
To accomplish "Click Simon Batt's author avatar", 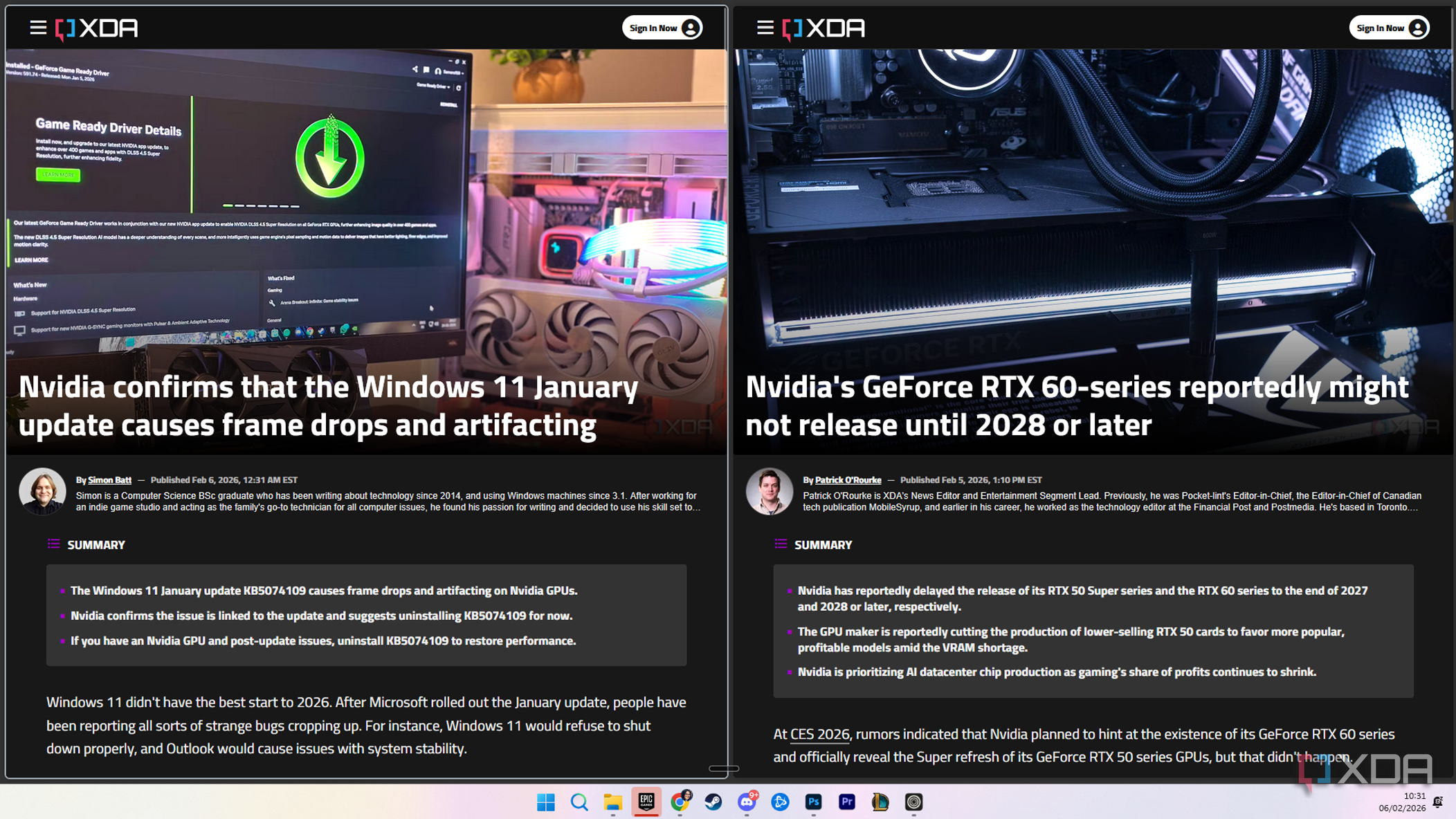I will click(42, 491).
